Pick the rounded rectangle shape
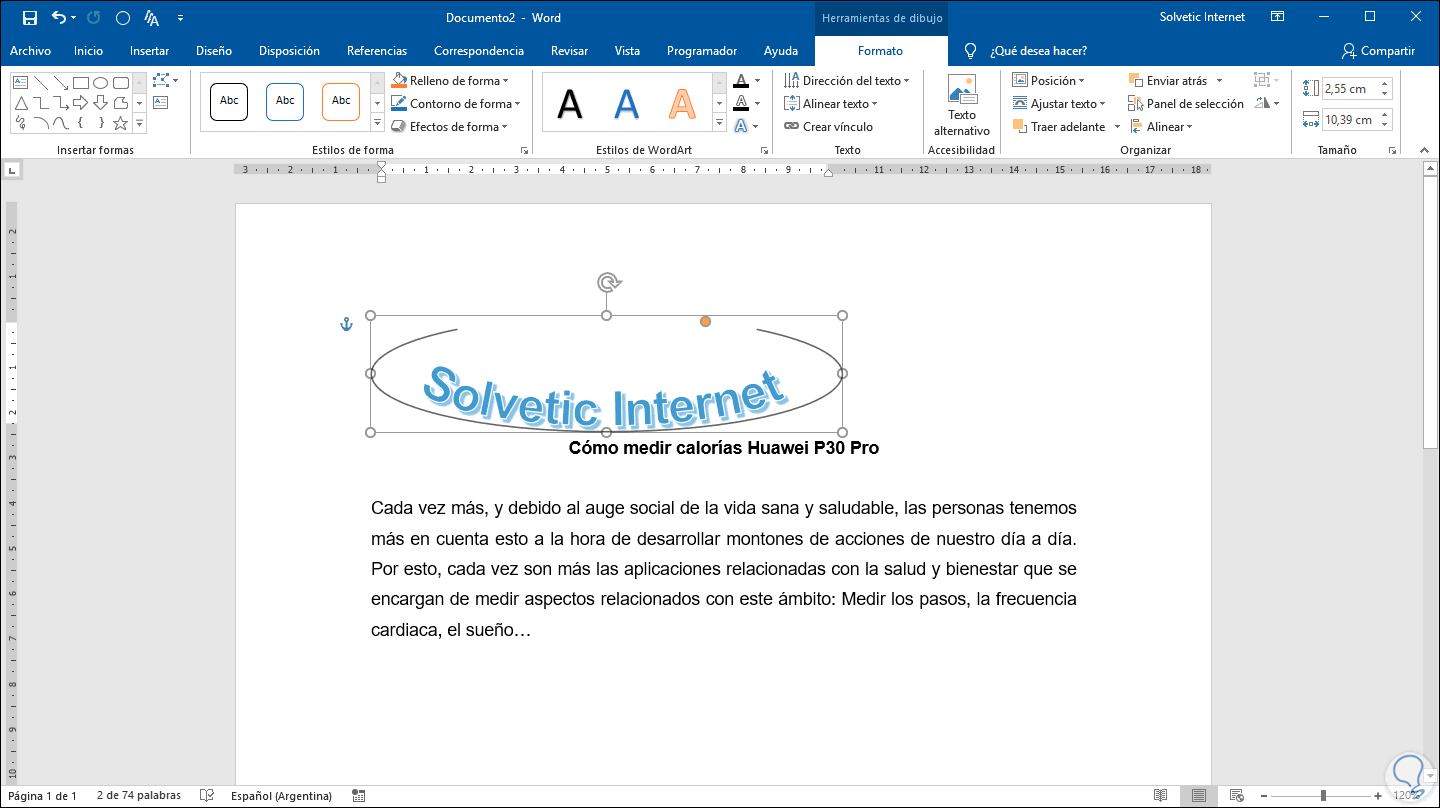Viewport: 1440px width, 808px height. click(121, 83)
